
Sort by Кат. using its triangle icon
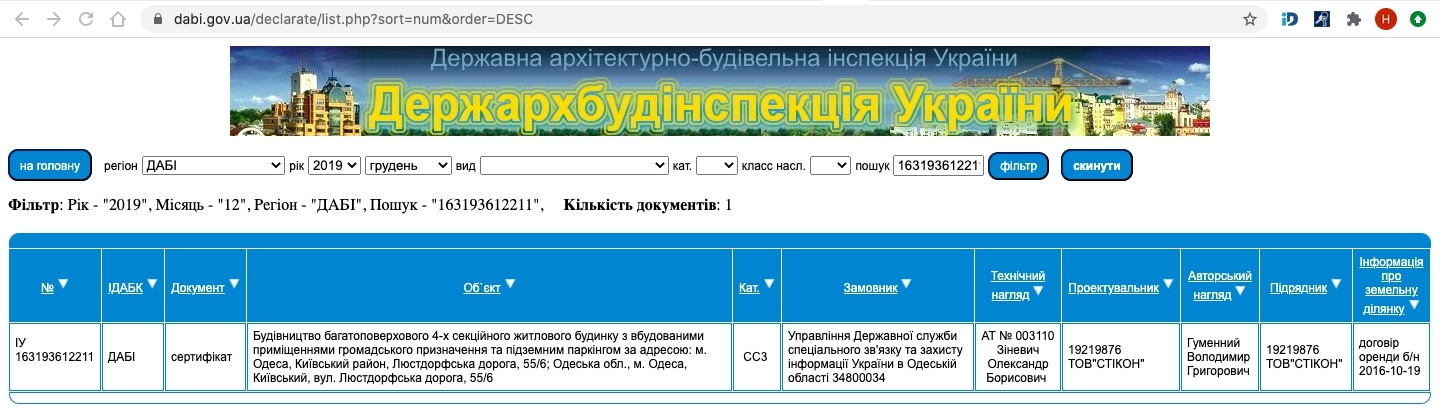770,284
